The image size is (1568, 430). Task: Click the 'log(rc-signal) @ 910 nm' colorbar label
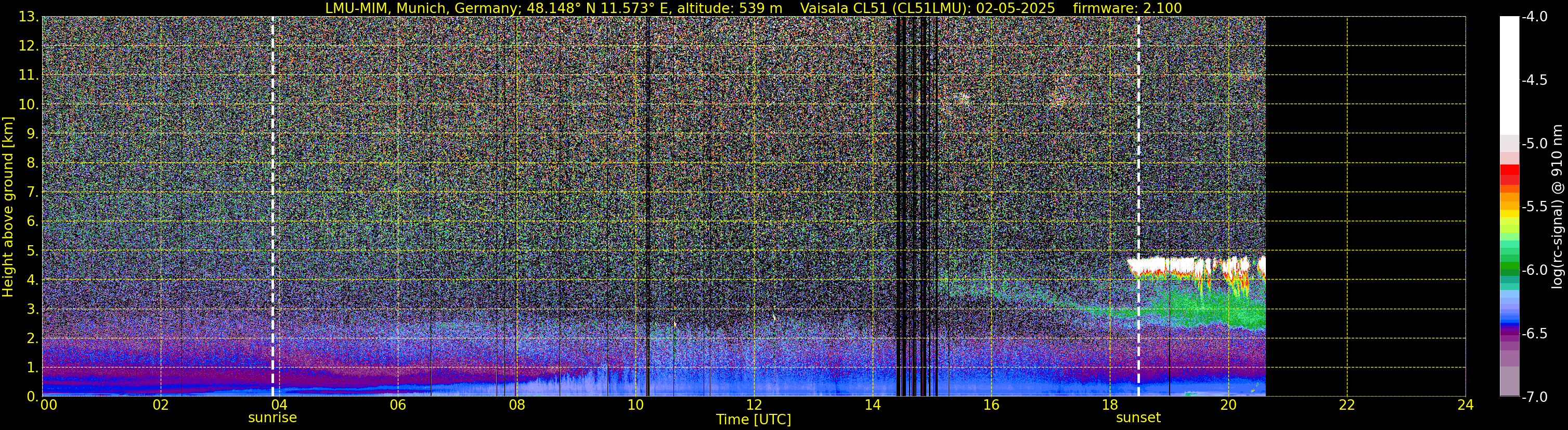1557,207
